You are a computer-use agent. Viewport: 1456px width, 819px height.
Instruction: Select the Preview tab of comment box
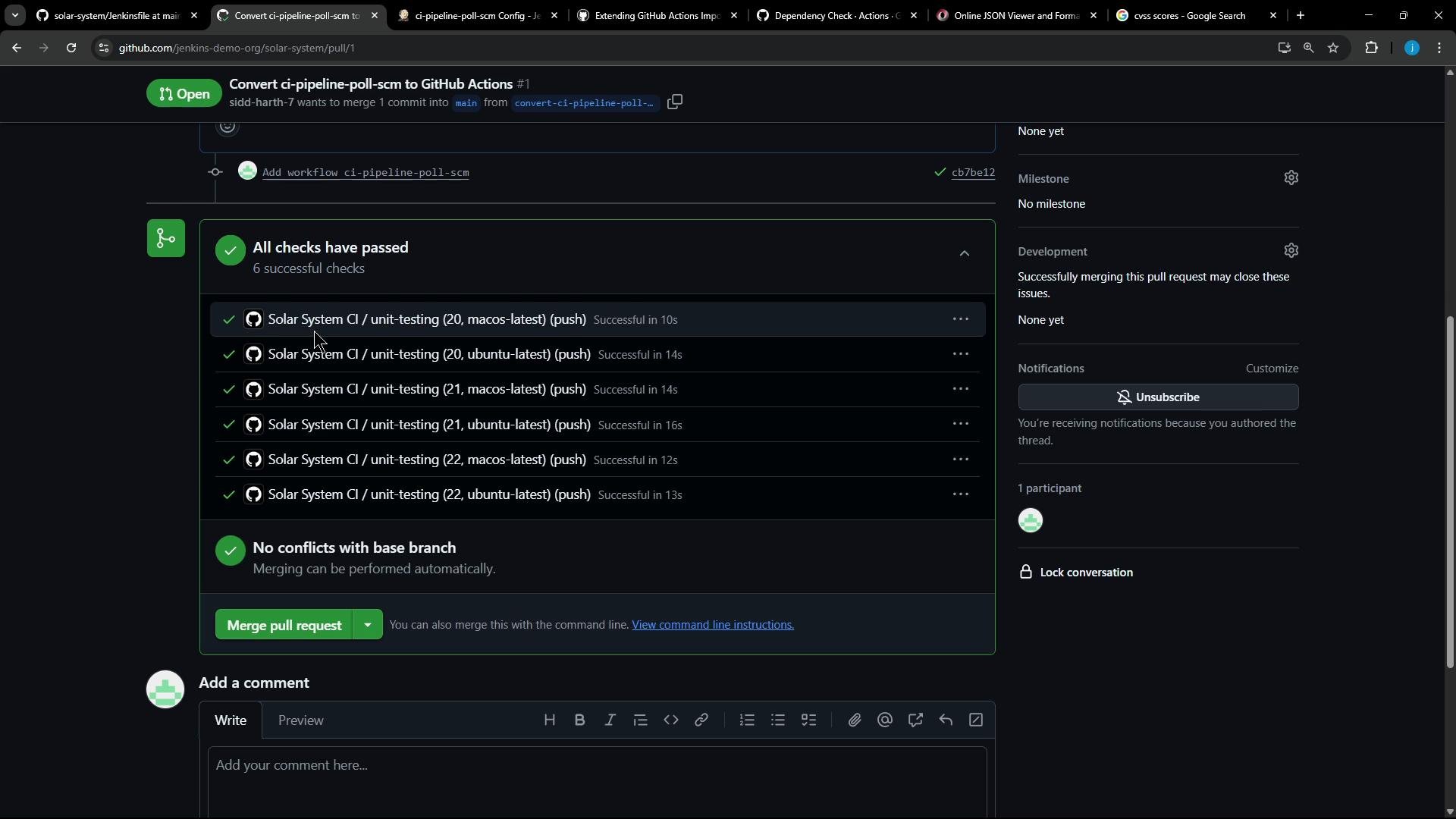301,720
